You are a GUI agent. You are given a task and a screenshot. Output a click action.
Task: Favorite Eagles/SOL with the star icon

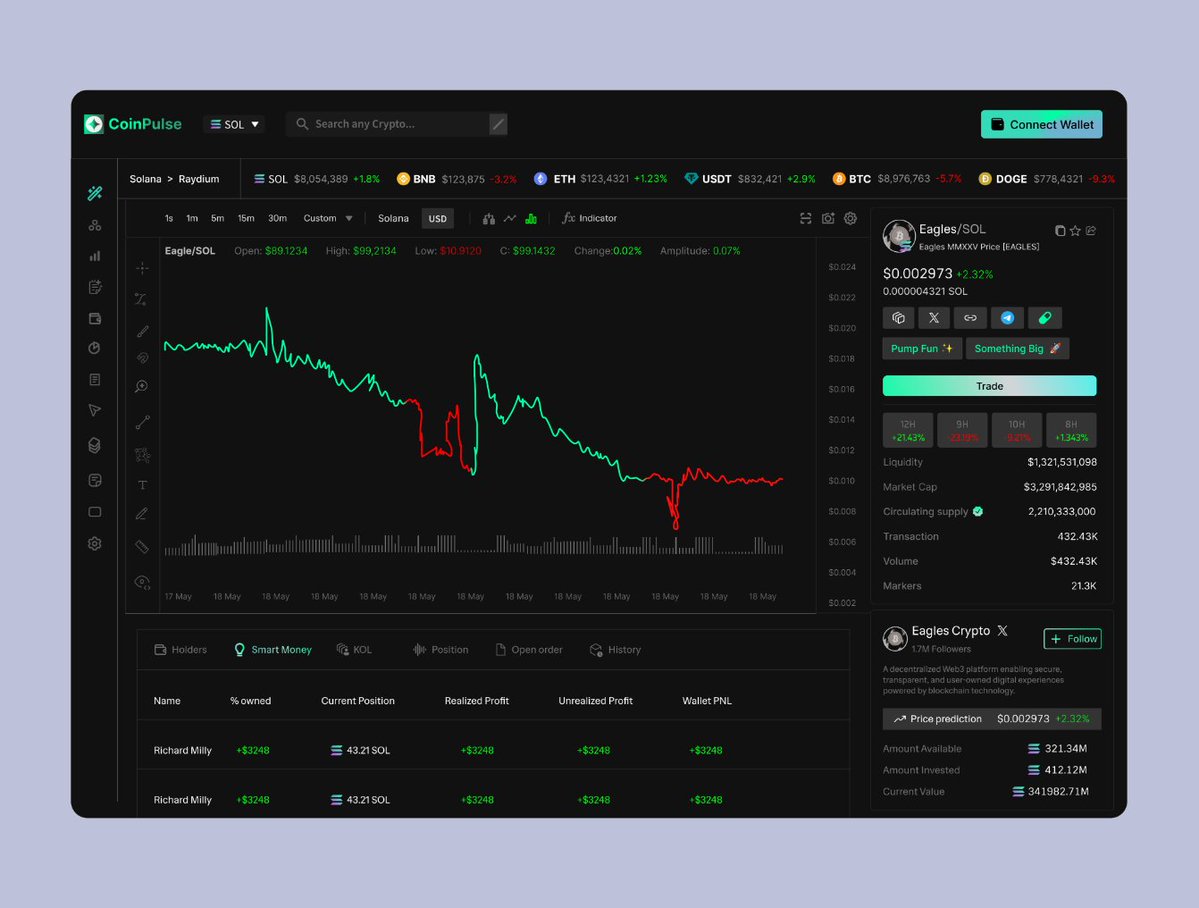(x=1075, y=231)
